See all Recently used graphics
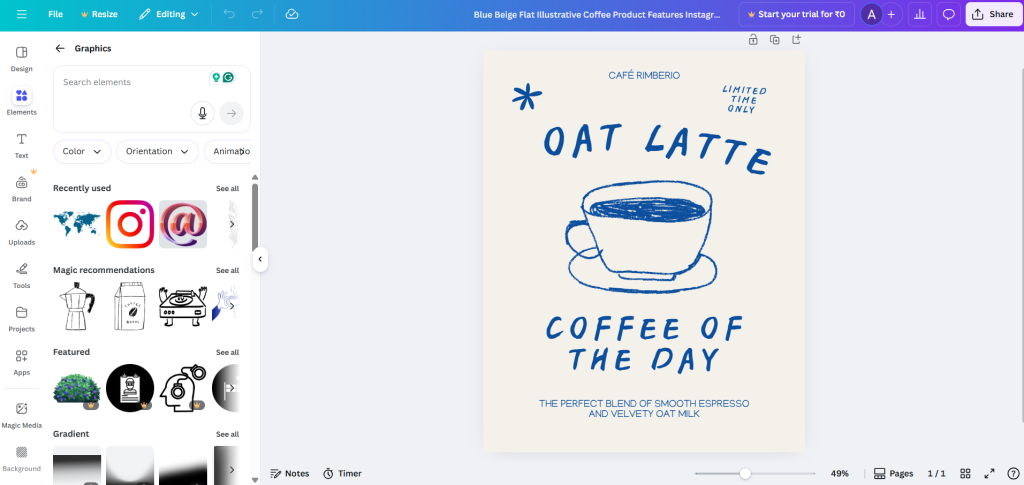Image resolution: width=1024 pixels, height=485 pixels. coord(227,189)
